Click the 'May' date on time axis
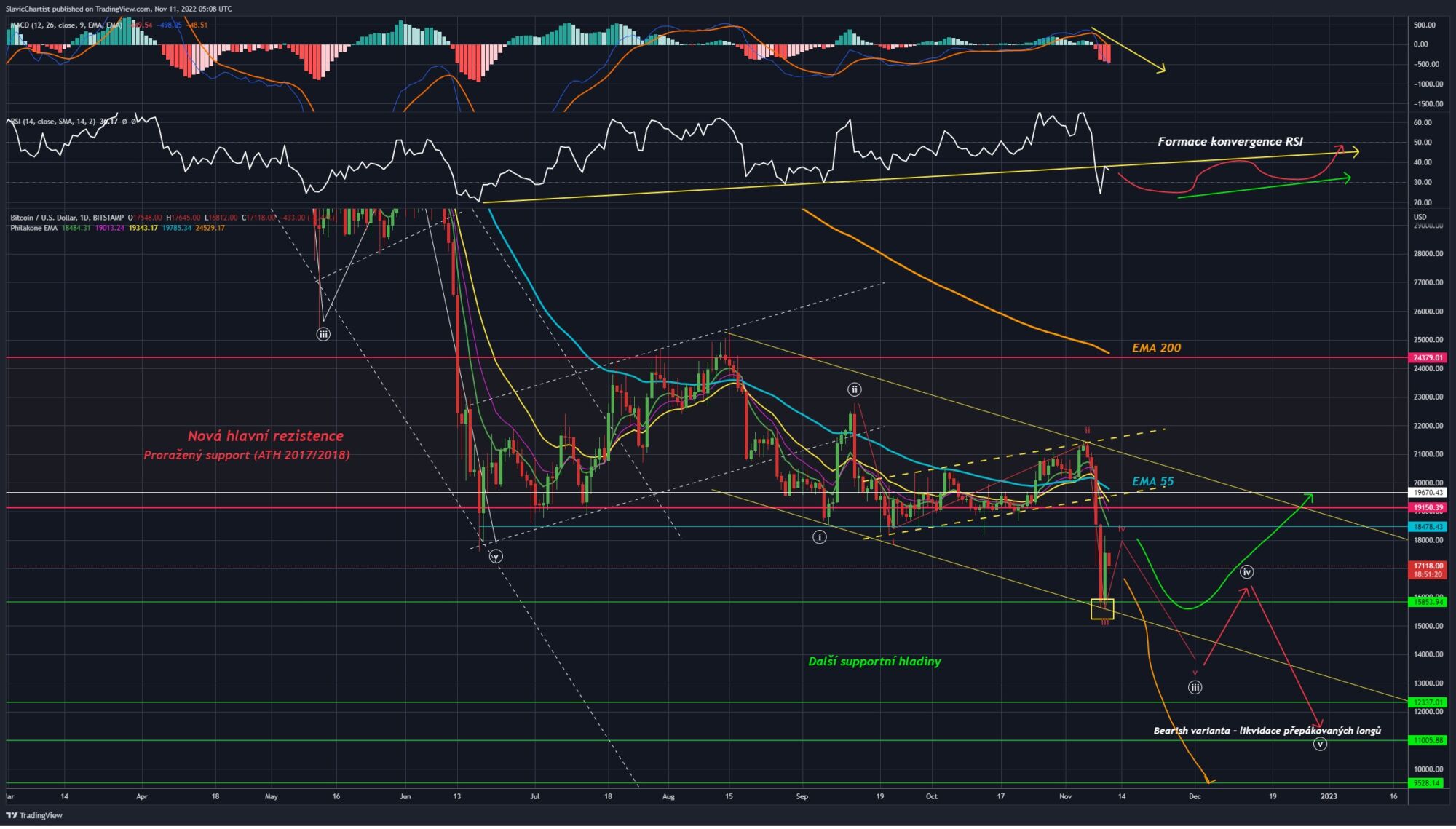The height and width of the screenshot is (829, 1456). (x=272, y=796)
